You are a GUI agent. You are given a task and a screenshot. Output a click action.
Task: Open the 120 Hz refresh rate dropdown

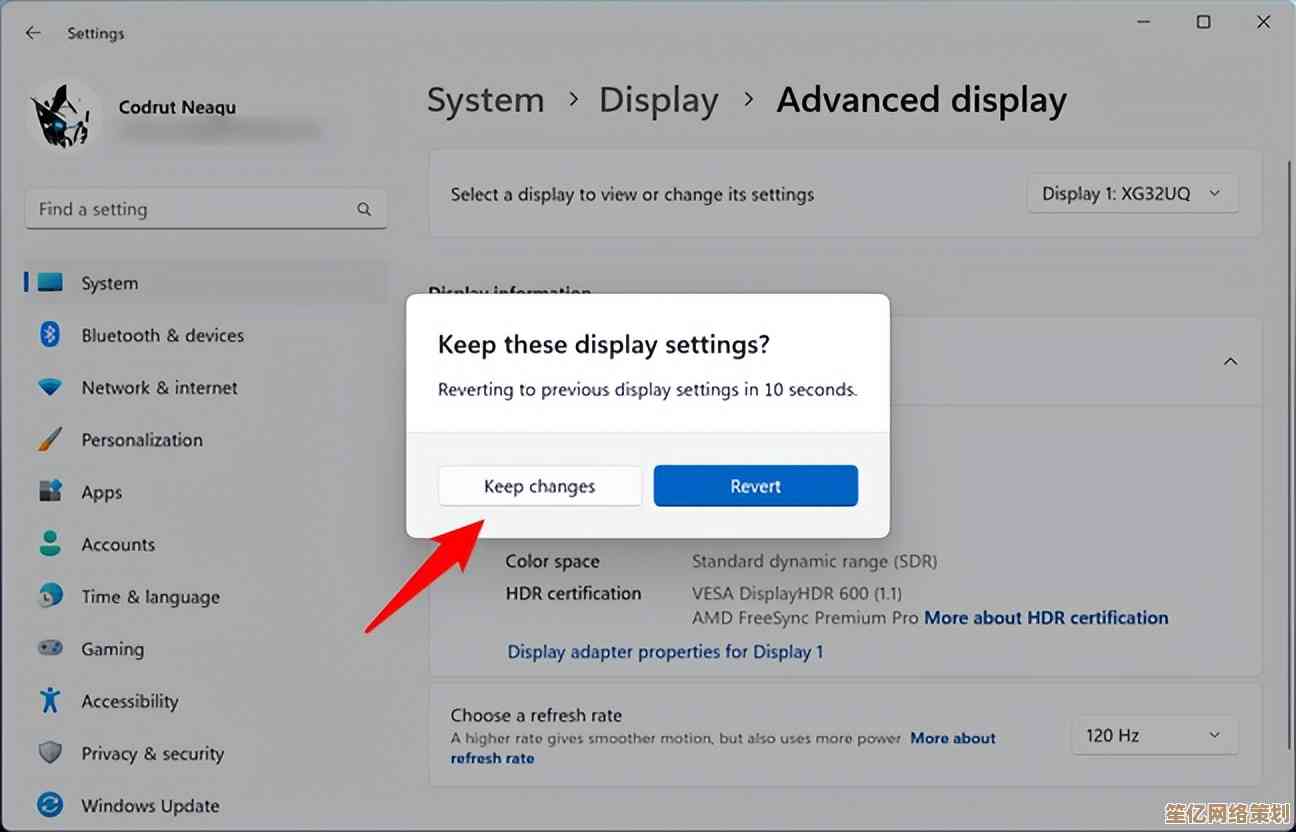tap(1153, 735)
